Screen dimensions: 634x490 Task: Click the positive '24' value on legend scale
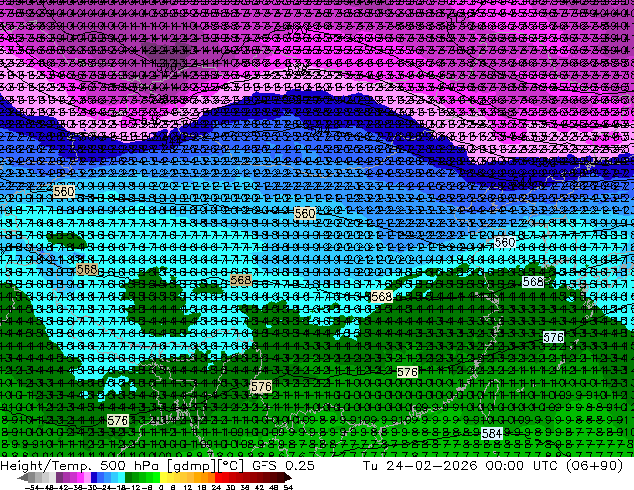pos(216,487)
